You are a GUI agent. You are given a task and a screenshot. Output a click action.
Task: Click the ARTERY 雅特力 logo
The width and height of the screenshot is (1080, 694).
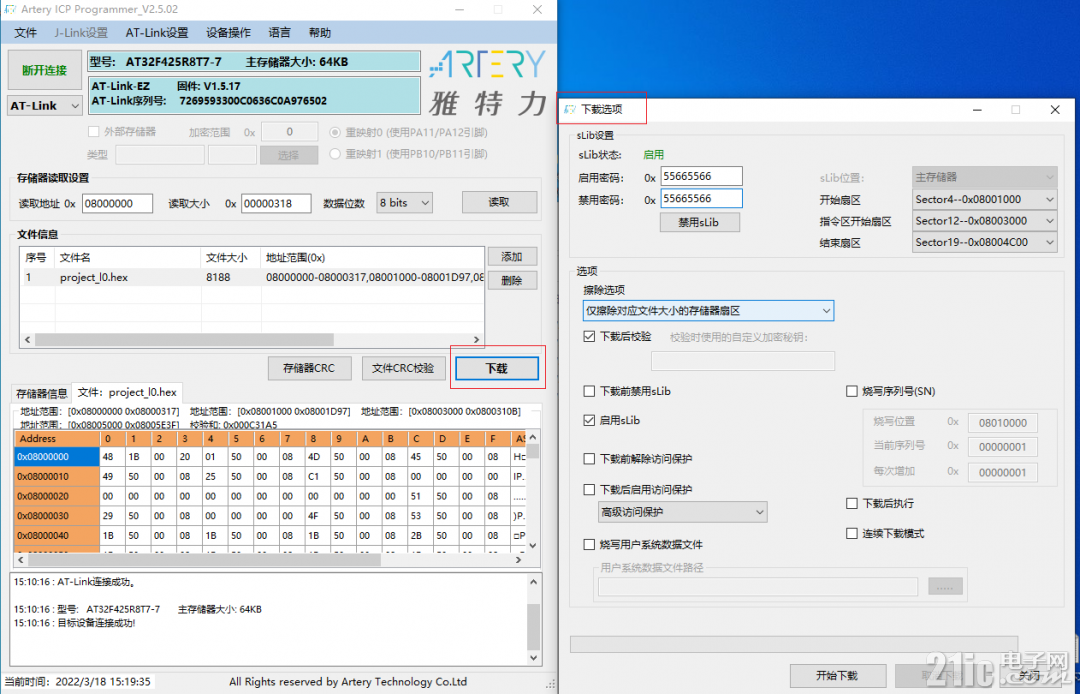pyautogui.click(x=488, y=83)
